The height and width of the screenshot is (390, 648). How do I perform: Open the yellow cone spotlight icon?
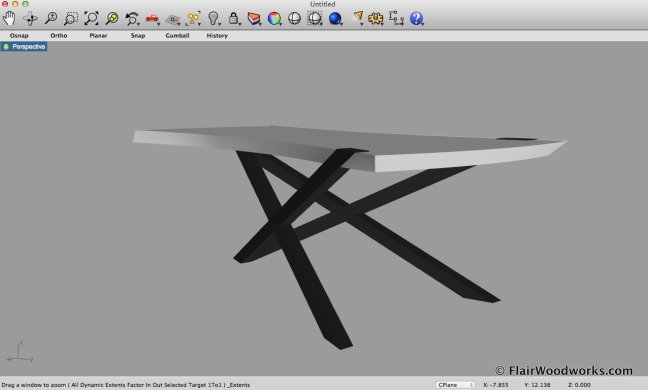pos(358,18)
